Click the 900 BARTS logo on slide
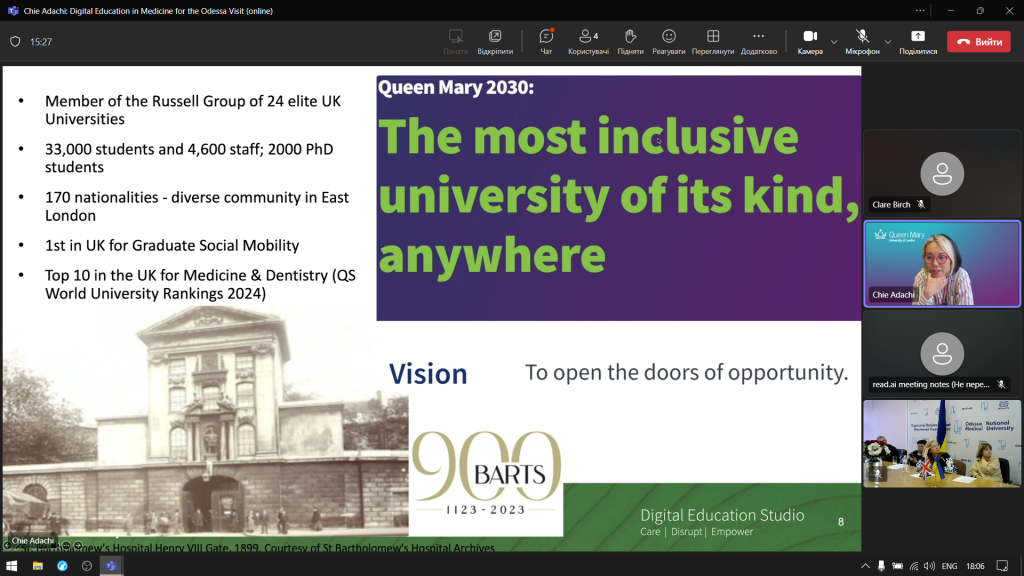 (486, 473)
